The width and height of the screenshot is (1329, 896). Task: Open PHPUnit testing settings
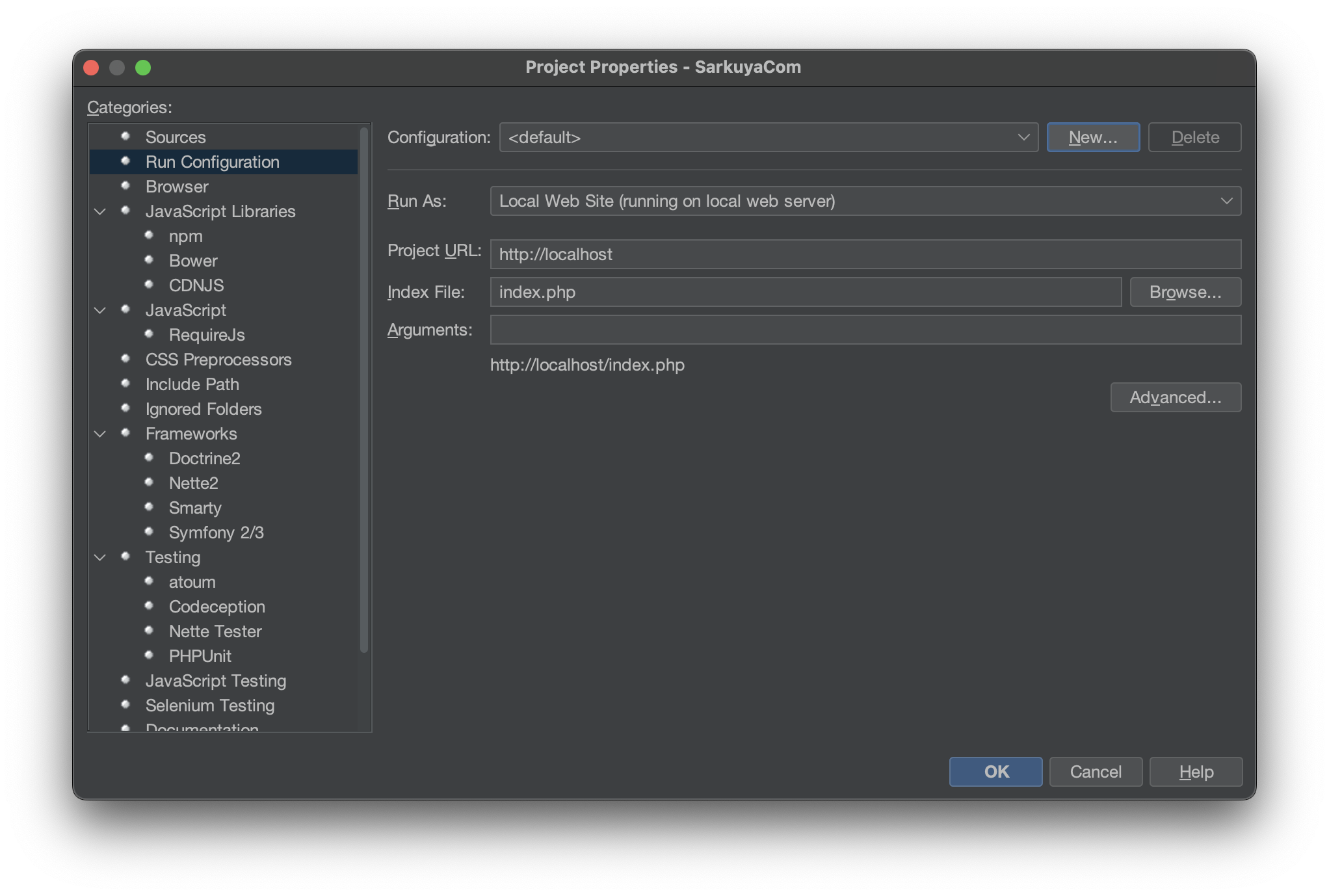pyautogui.click(x=200, y=656)
